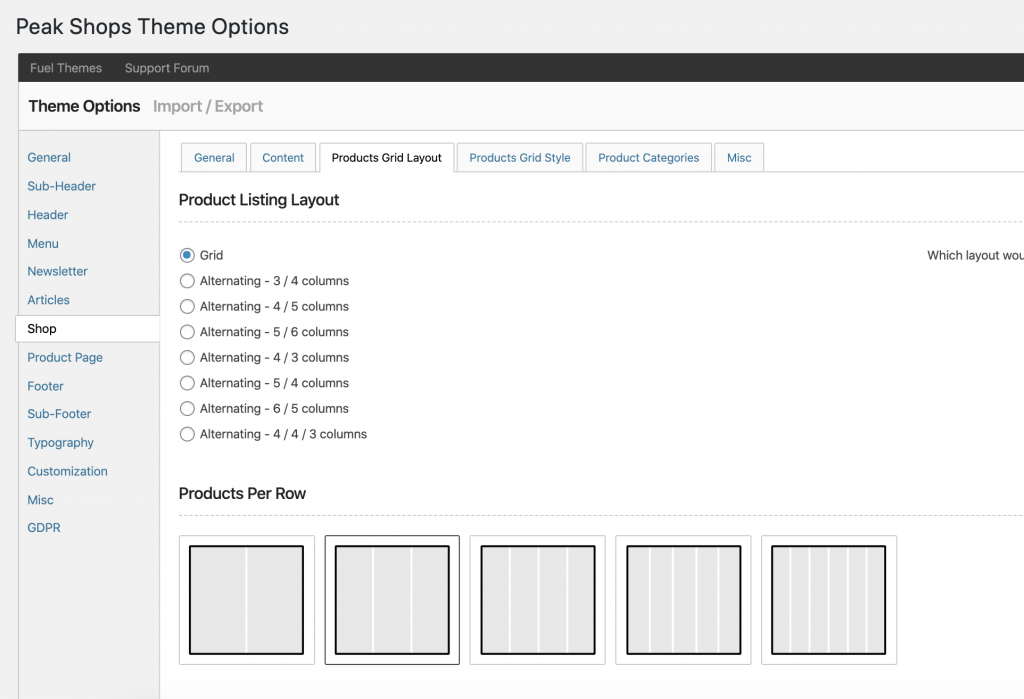Select the Grid layout radio button
Viewport: 1024px width, 699px height.
point(187,256)
